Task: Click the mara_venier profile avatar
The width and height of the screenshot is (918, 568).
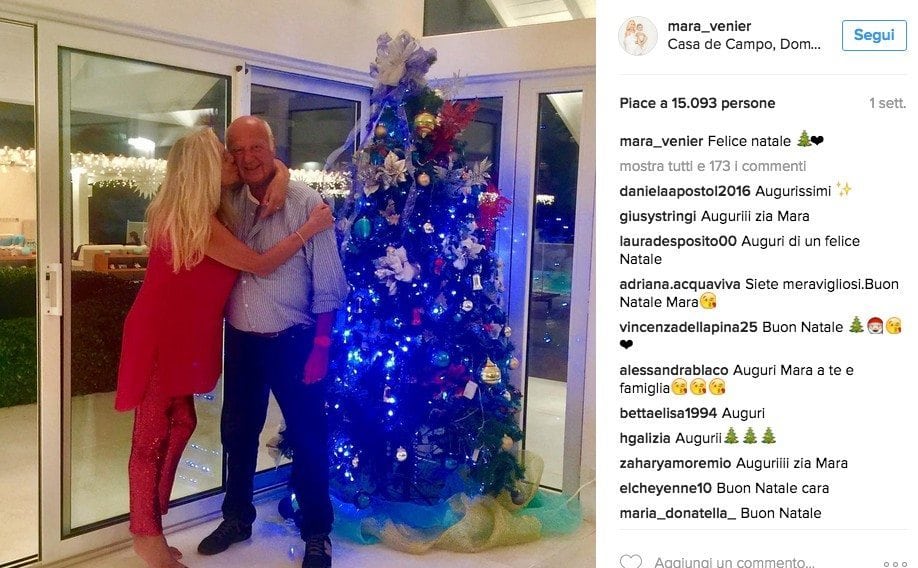Action: pos(638,36)
